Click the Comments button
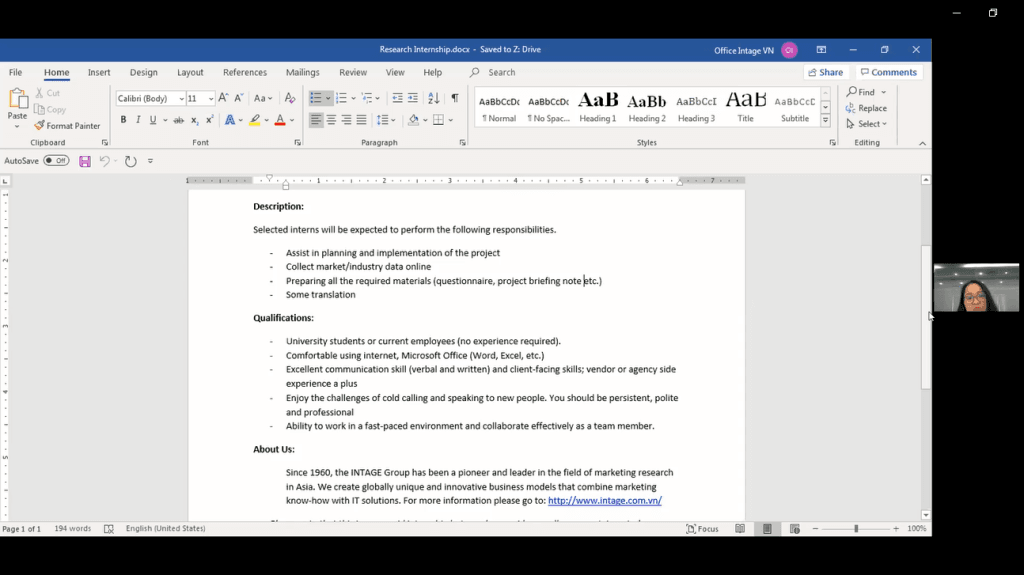 (889, 72)
